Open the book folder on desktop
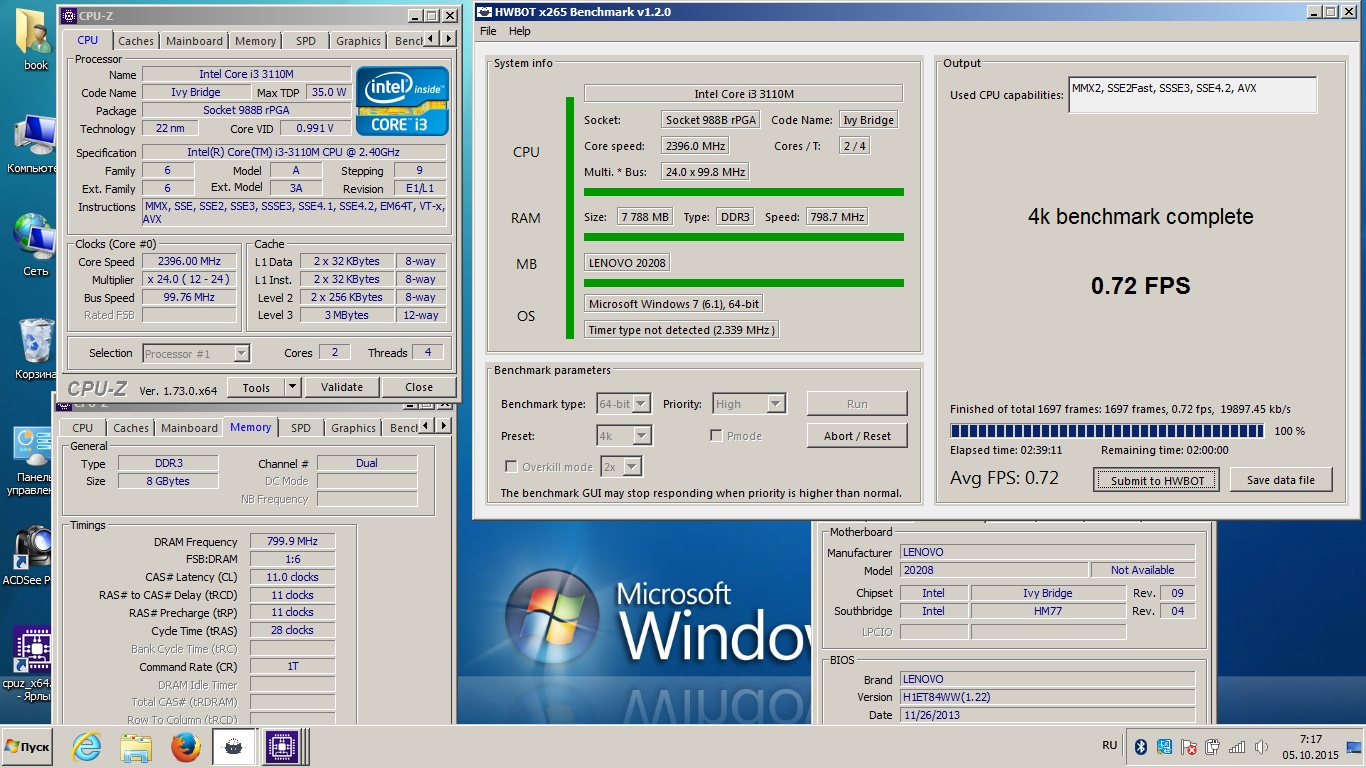Viewport: 1366px width, 768px height. pos(36,38)
